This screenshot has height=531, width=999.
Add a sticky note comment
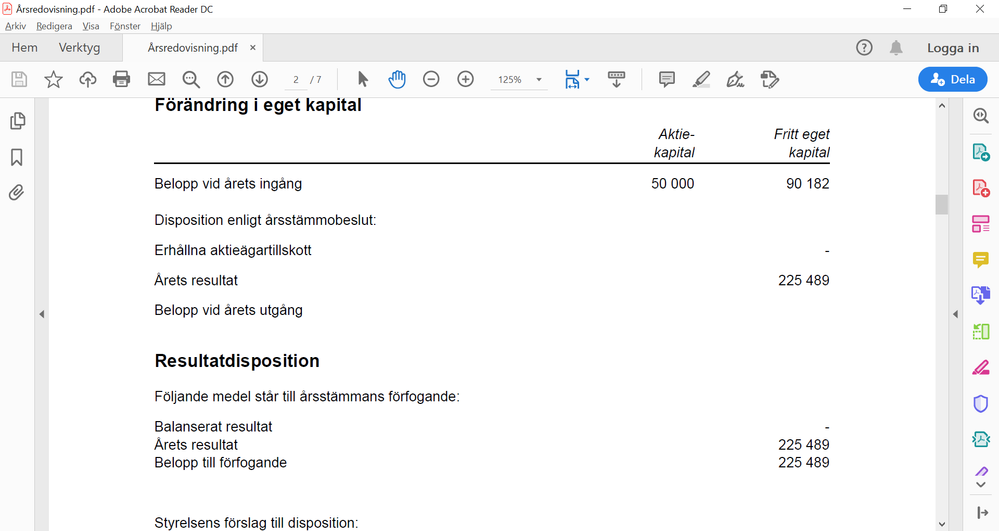[667, 80]
